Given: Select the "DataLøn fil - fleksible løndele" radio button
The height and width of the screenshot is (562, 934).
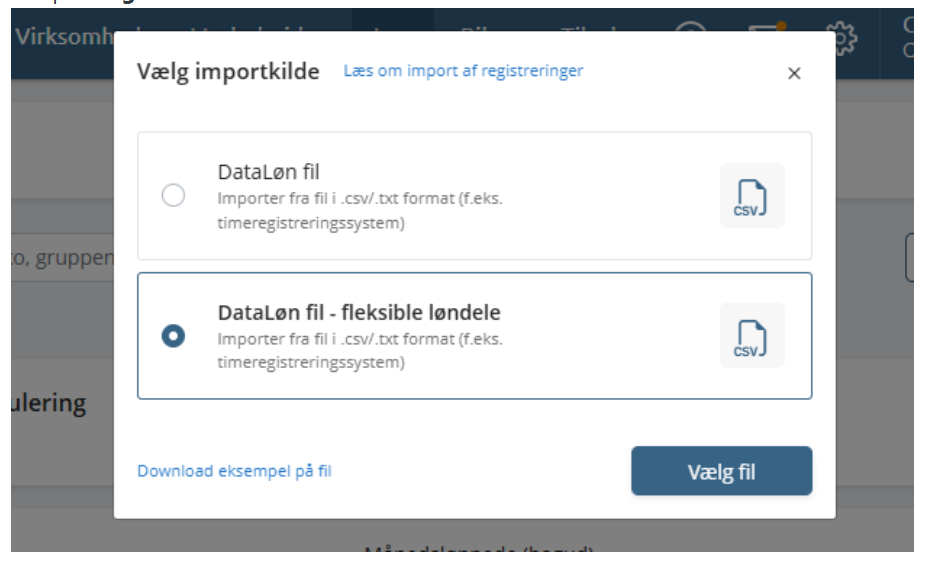Looking at the screenshot, I should tap(173, 337).
